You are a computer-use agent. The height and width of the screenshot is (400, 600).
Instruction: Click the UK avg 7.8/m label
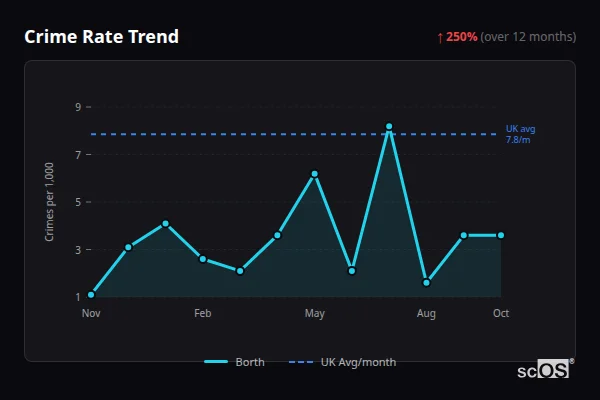(520, 134)
